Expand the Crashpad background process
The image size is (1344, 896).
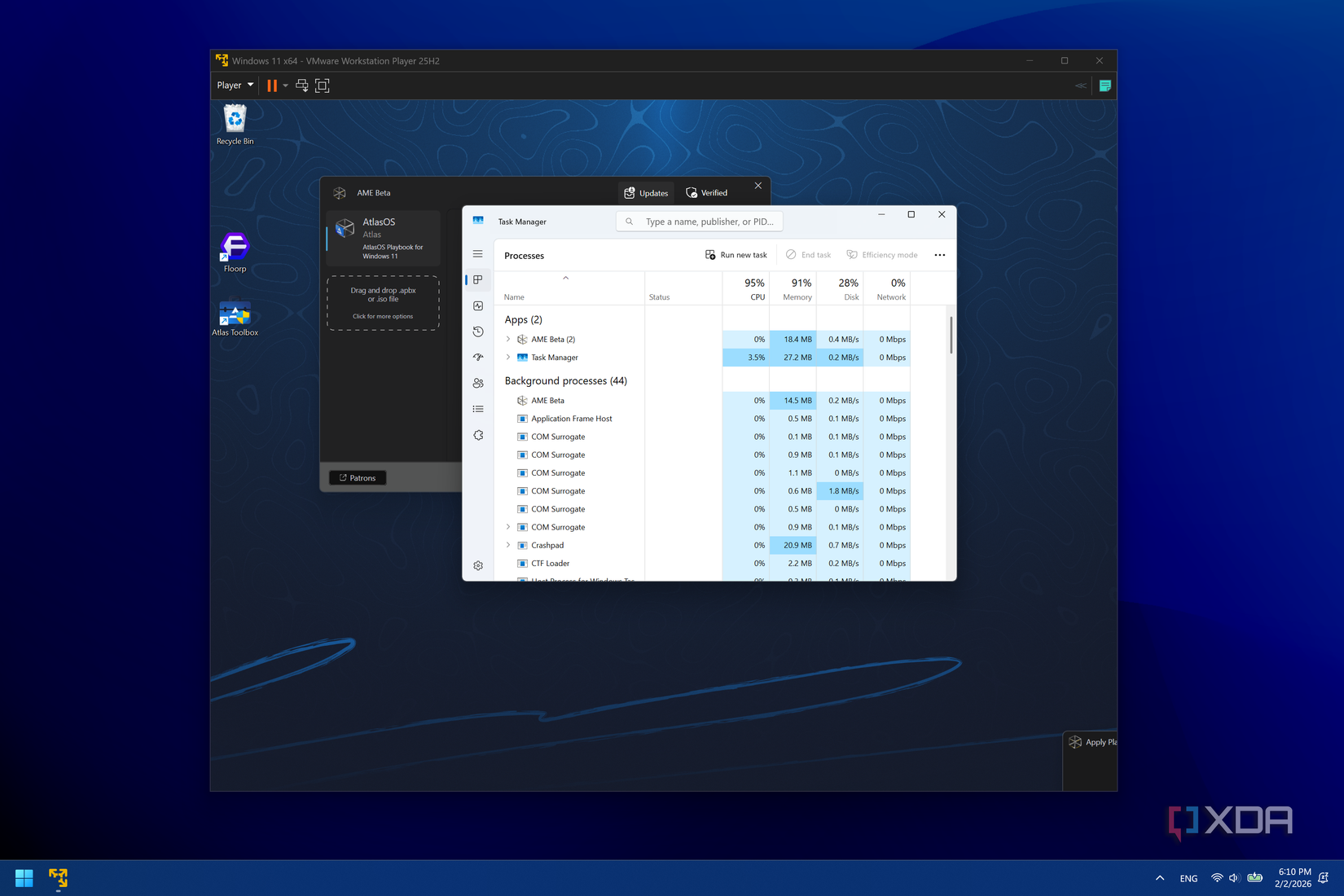pyautogui.click(x=508, y=545)
